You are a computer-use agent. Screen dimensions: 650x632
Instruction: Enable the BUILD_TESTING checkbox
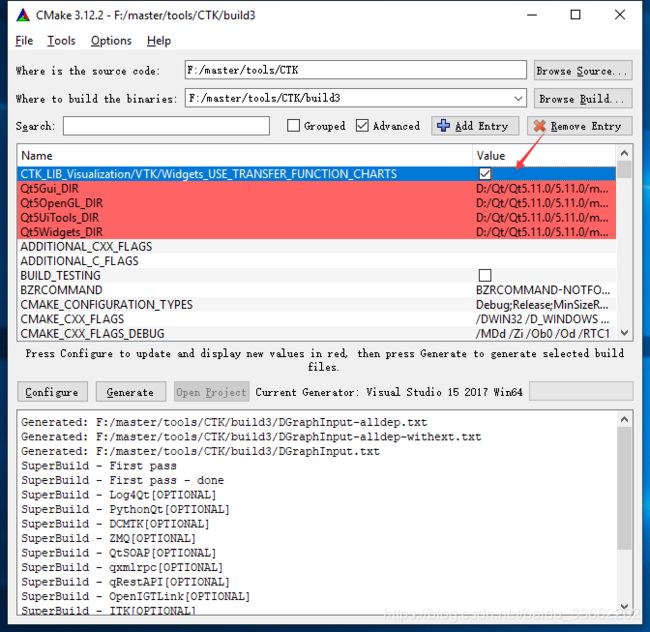click(485, 275)
